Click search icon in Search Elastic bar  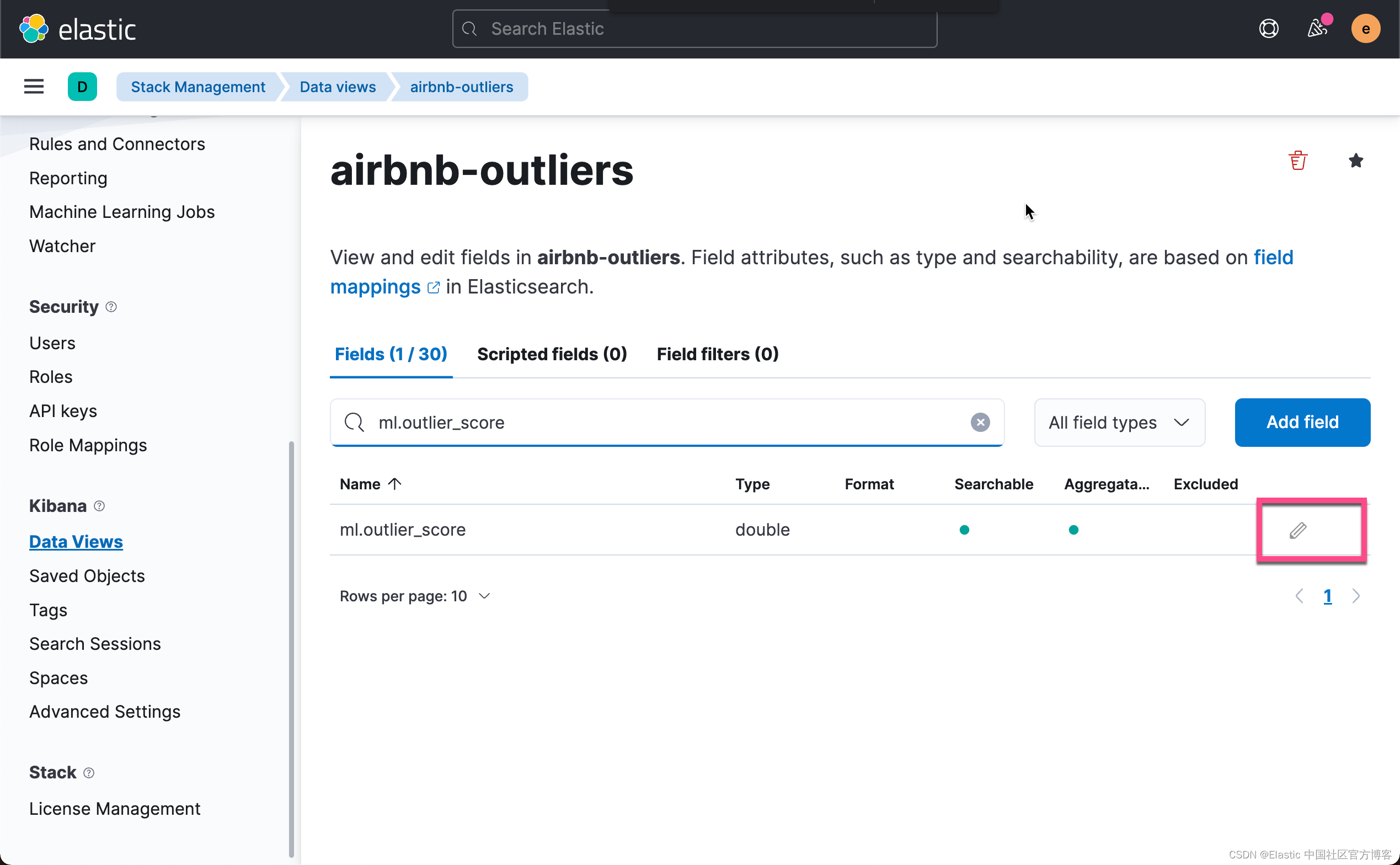click(469, 29)
